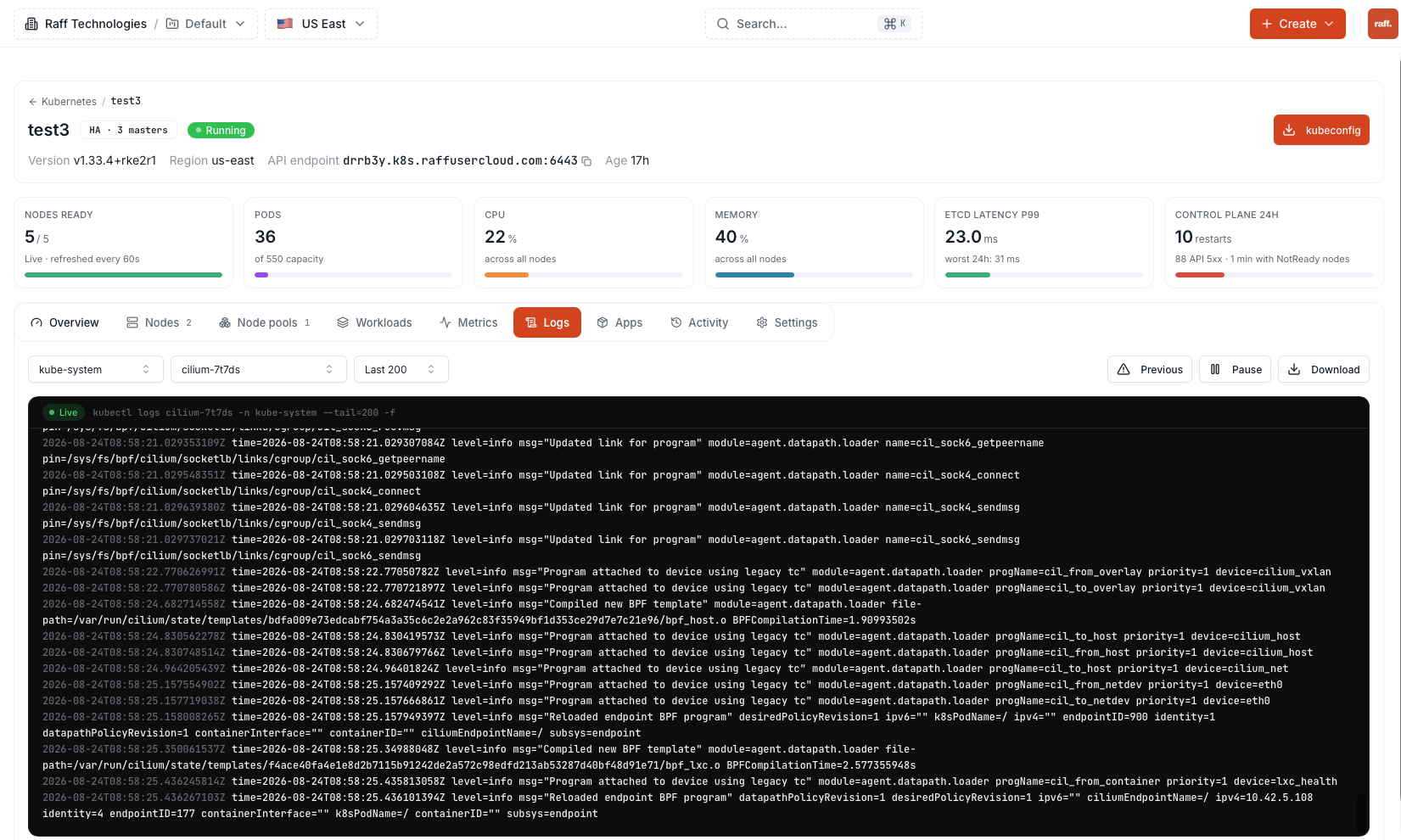Click the Previous warning triangle icon
Image resolution: width=1401 pixels, height=840 pixels.
[1124, 369]
